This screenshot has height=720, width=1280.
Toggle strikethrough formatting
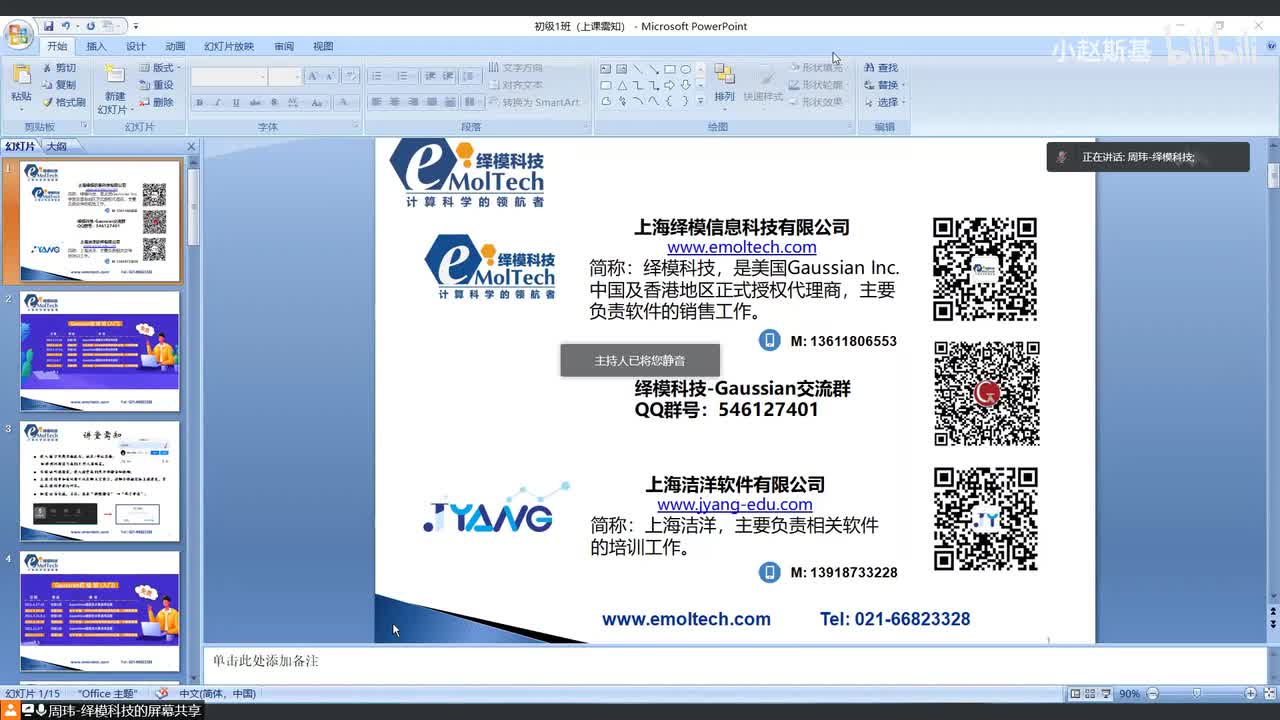click(254, 103)
